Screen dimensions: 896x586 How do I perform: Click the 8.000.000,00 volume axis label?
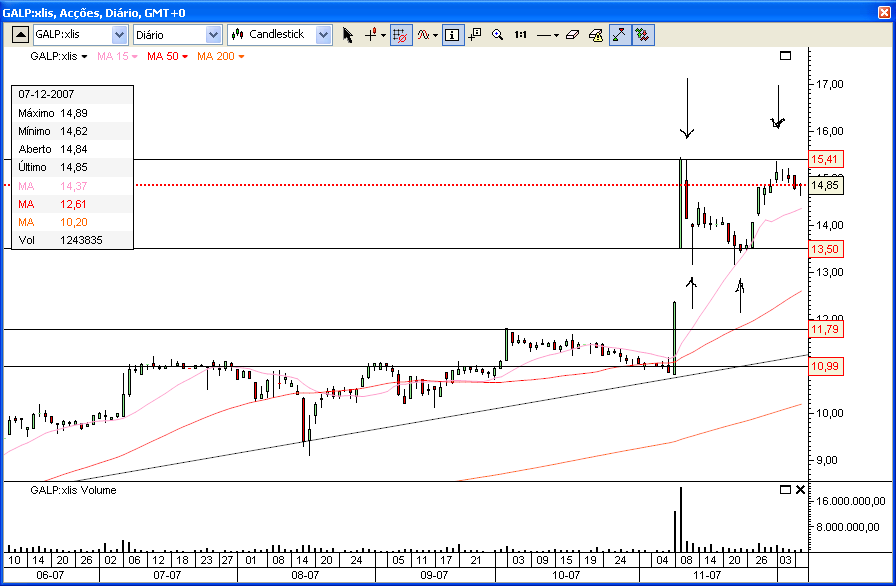pyautogui.click(x=848, y=527)
